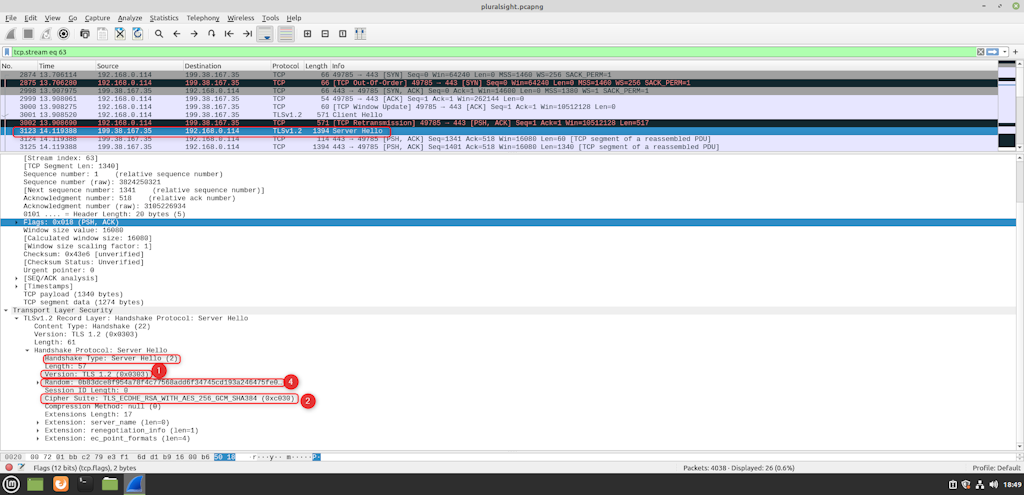
Task: Expand Extension: server_name (len=0)
Action: click(x=39, y=423)
